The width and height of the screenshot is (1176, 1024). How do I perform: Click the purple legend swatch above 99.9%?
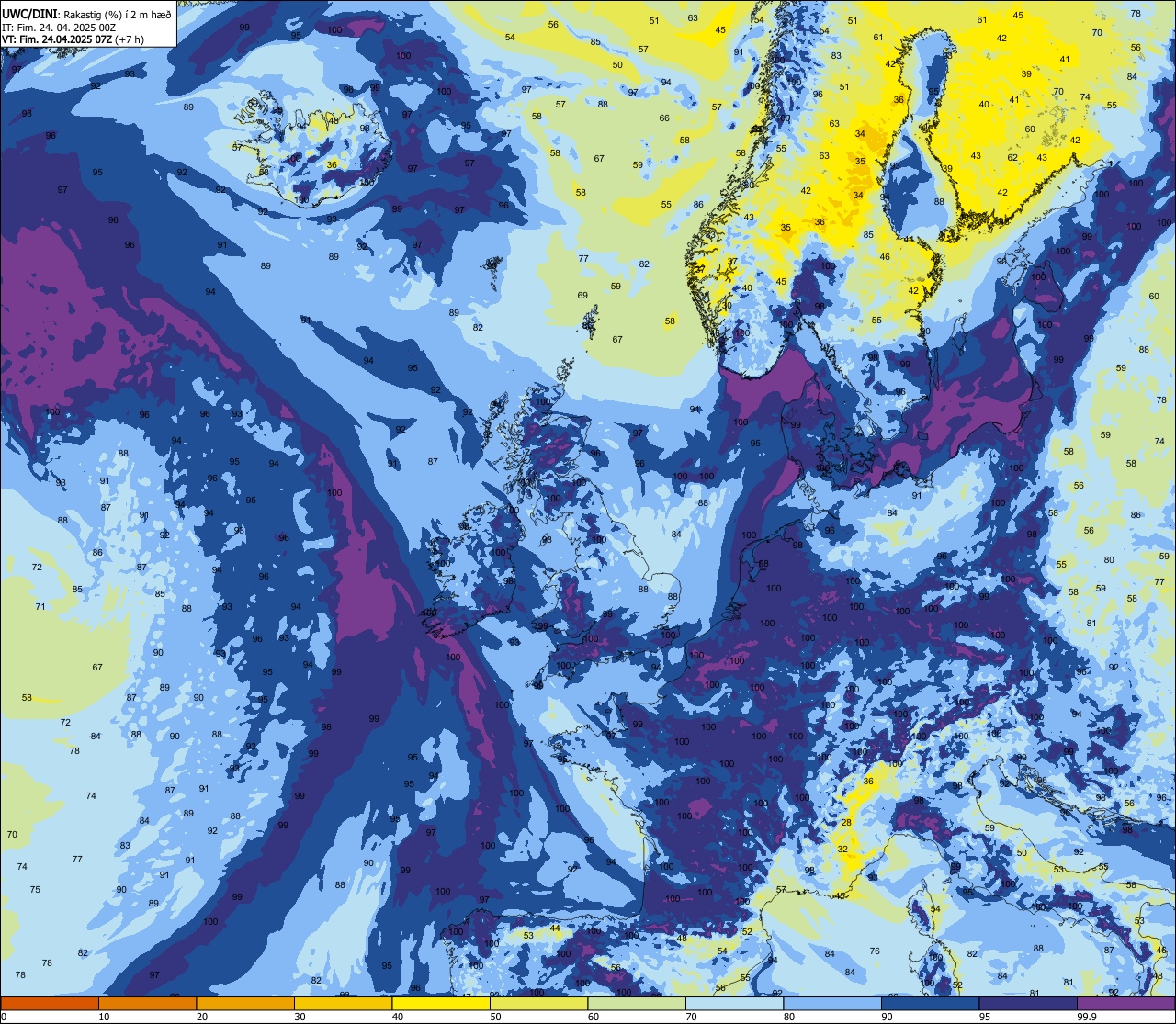(x=1125, y=1003)
